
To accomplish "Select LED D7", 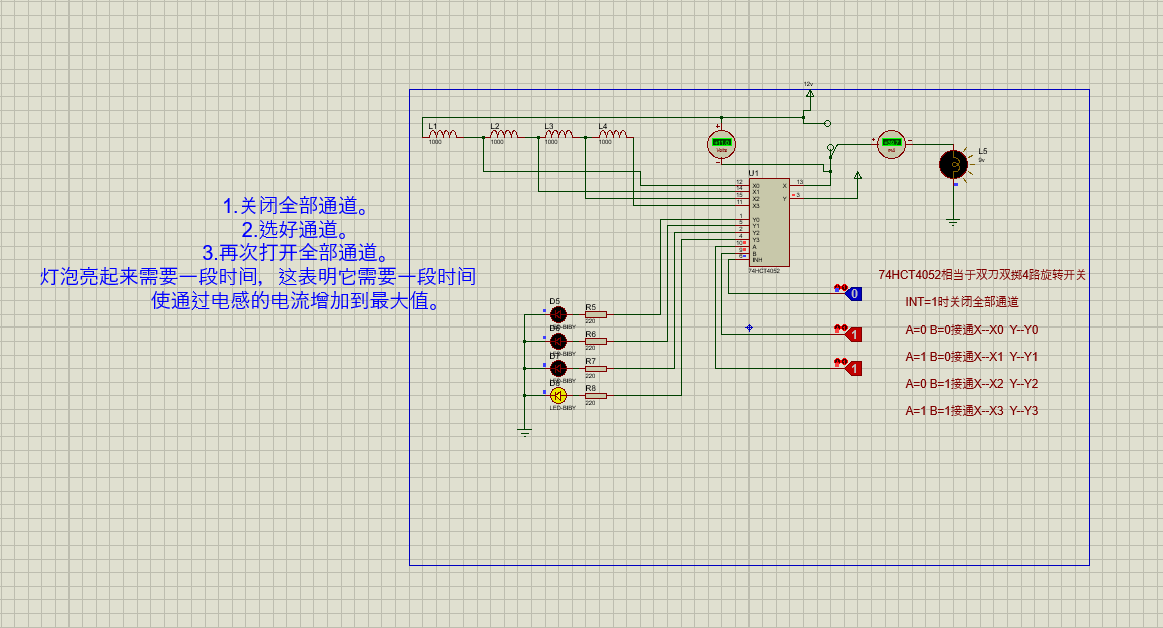I will tap(559, 368).
